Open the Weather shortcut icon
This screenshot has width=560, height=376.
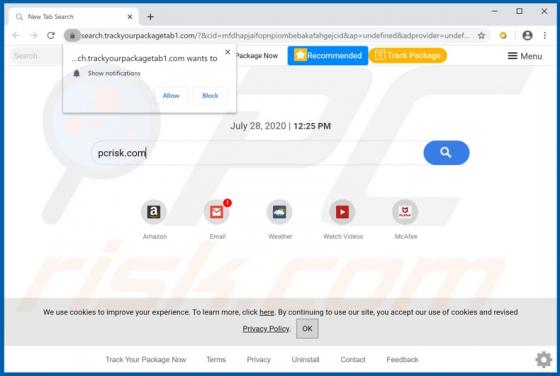tap(279, 212)
